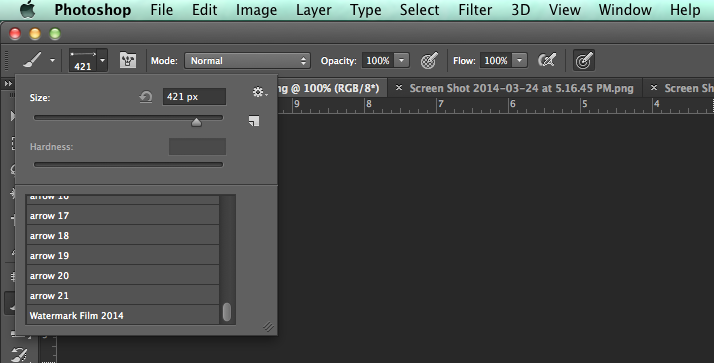Select the arrow 21 brush

(x=123, y=296)
